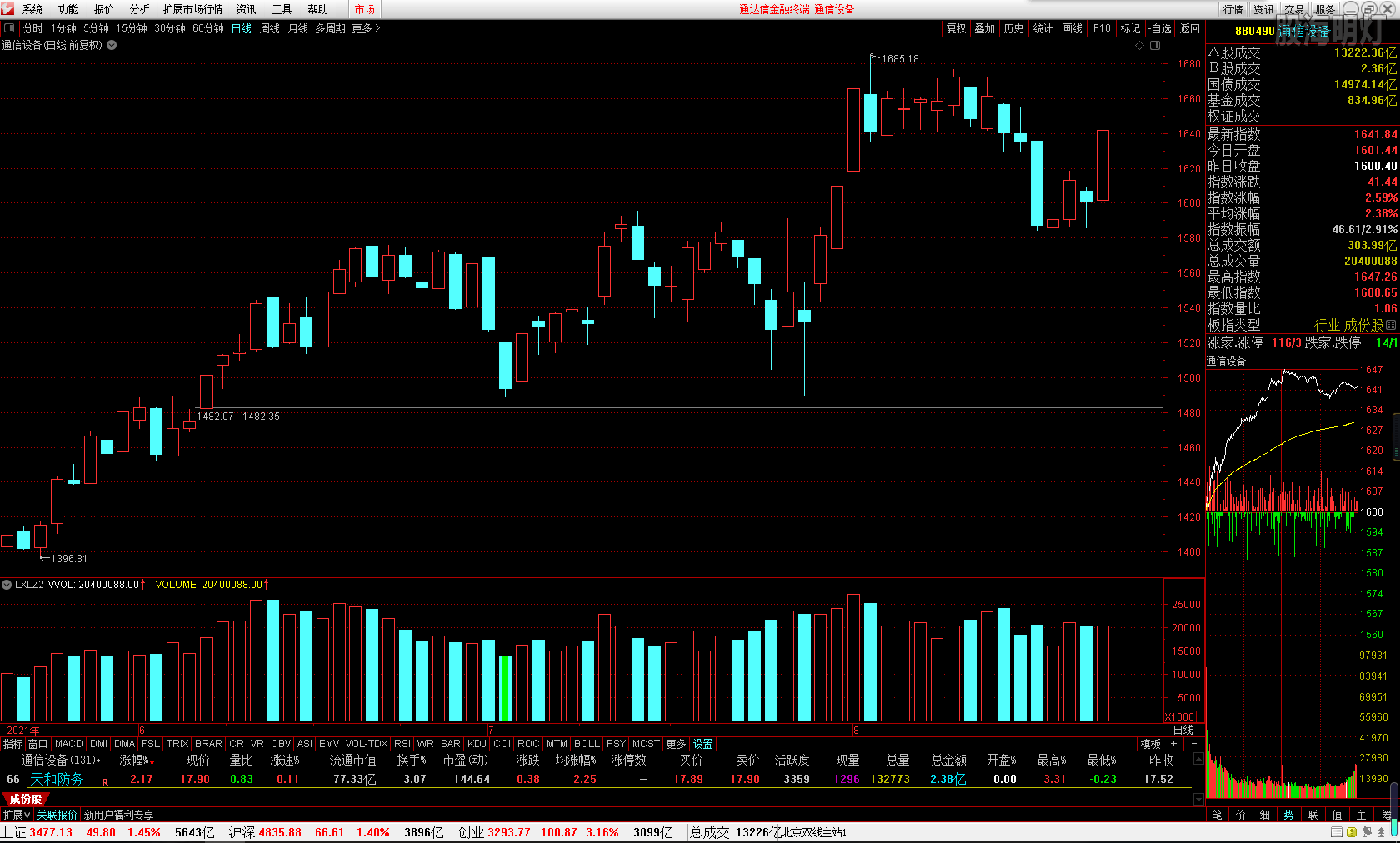Open the 联 linked view
This screenshot has width=1400, height=843.
(1313, 815)
